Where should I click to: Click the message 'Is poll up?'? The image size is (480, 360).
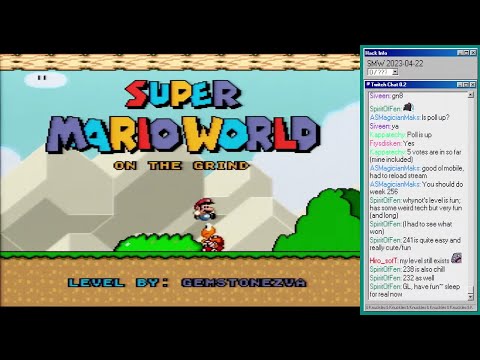pos(410,118)
